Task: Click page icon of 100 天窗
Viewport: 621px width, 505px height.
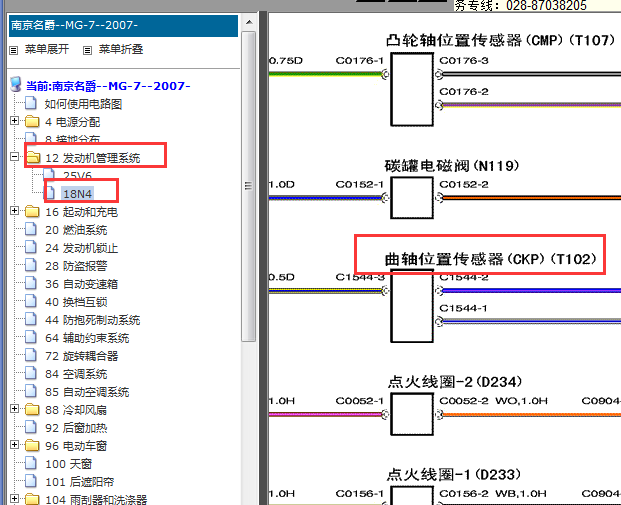Action: click(31, 463)
